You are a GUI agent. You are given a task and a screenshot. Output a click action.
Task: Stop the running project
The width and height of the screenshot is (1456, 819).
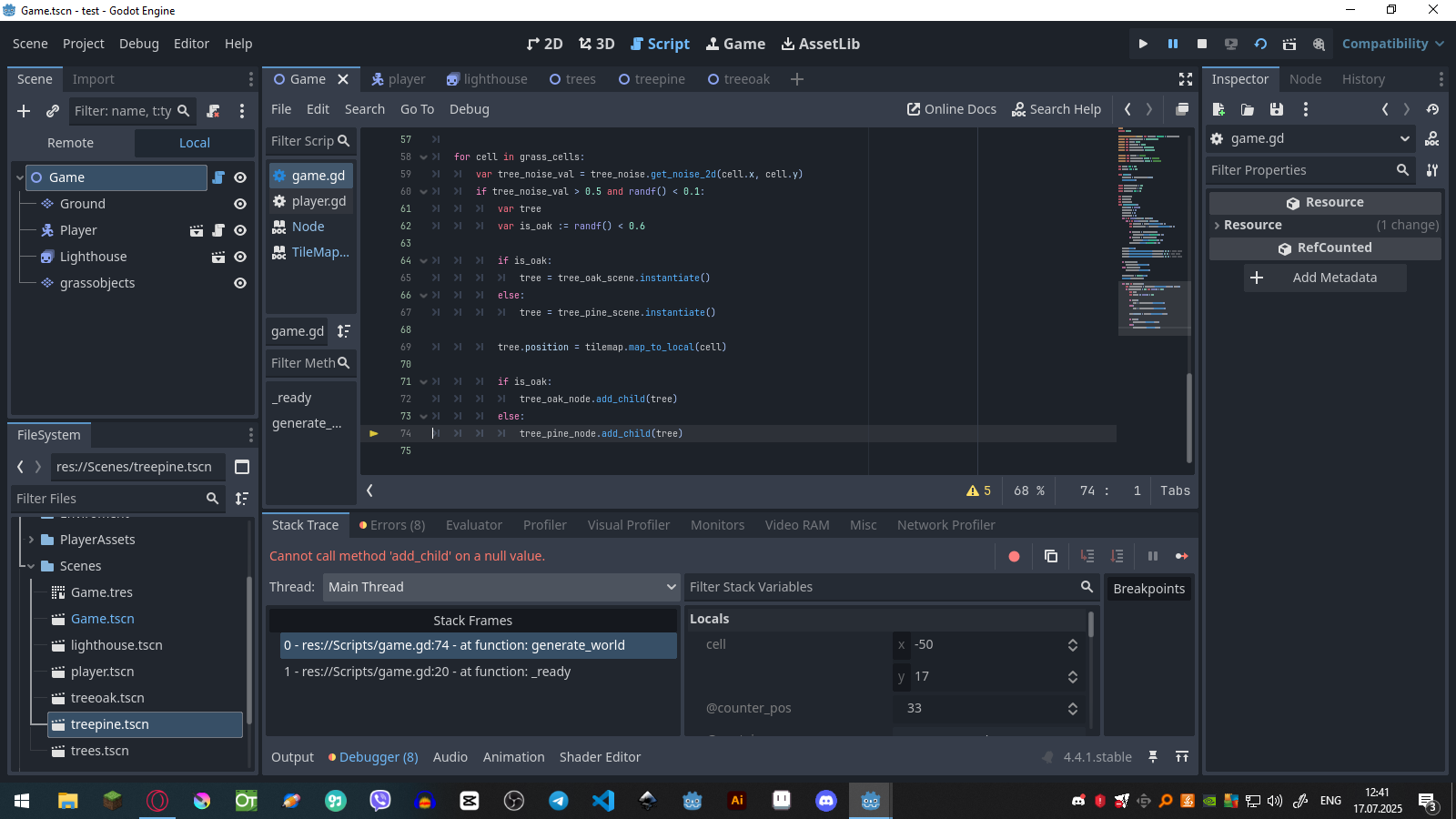click(1202, 44)
